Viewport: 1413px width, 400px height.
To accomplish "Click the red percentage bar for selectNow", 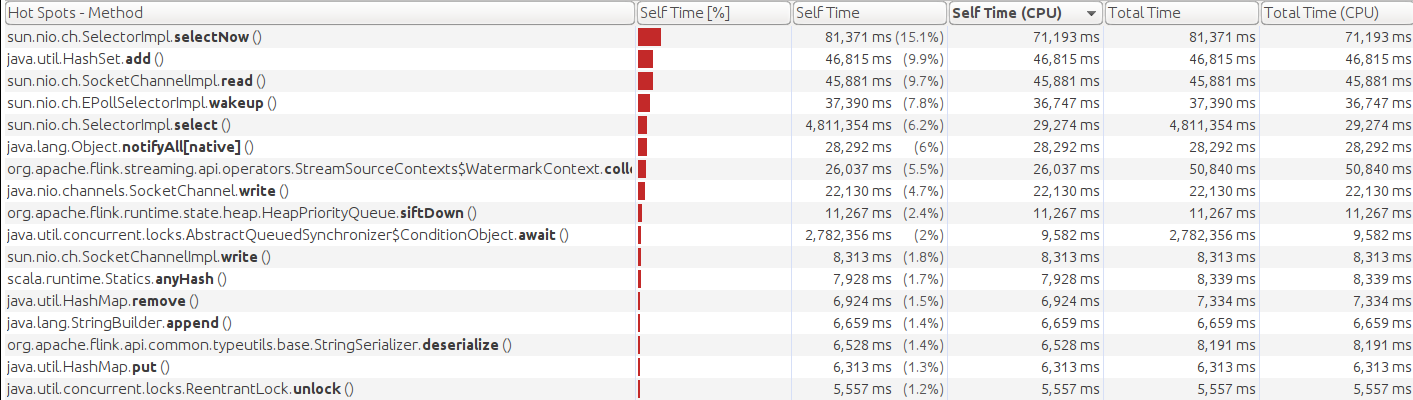I will point(650,37).
